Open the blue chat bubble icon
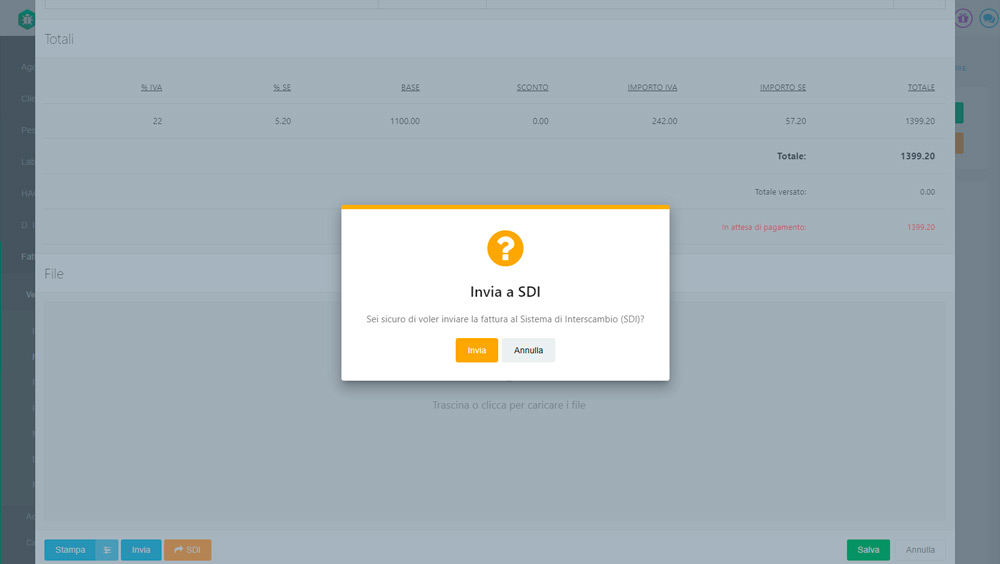This screenshot has height=564, width=1000. [988, 18]
